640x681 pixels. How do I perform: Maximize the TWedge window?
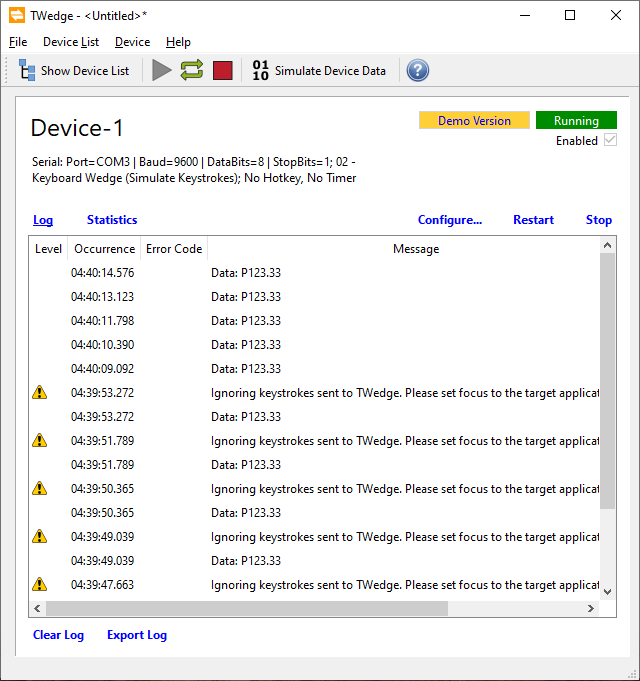pyautogui.click(x=570, y=15)
